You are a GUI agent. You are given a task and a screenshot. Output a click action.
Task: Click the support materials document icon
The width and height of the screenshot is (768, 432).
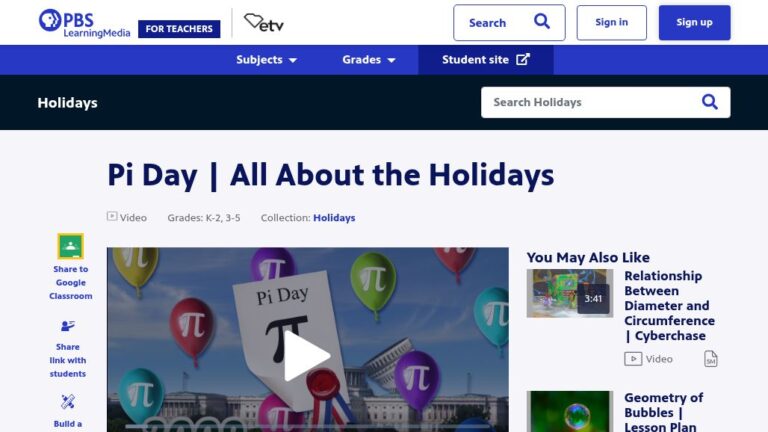click(711, 359)
